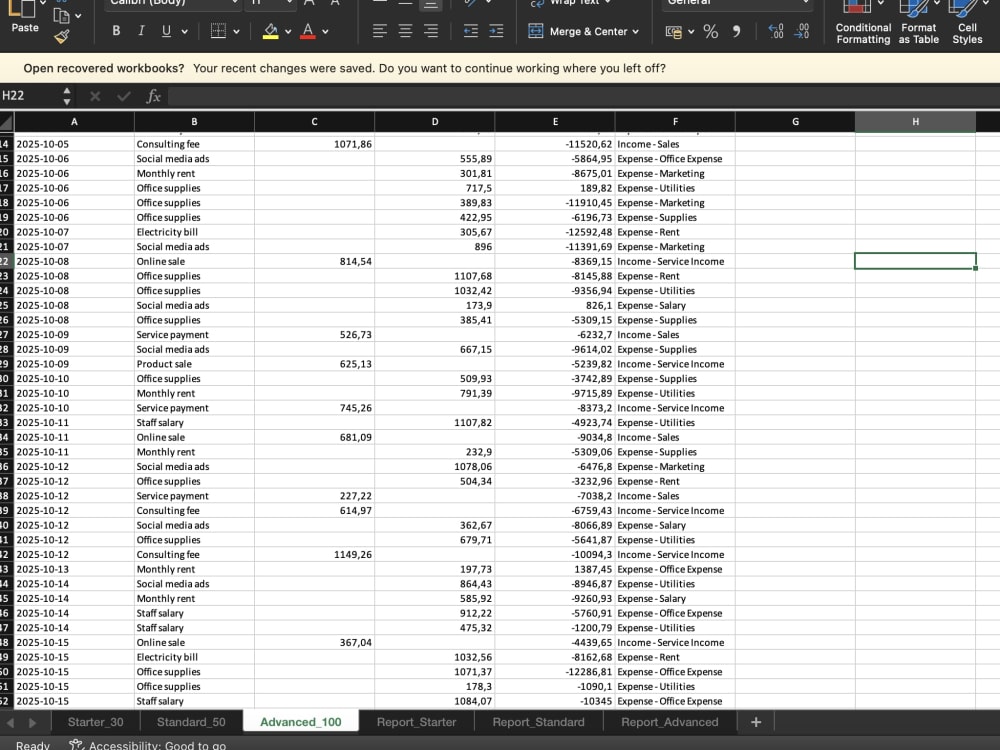Image resolution: width=1000 pixels, height=750 pixels.
Task: Open the font color dropdown arrow
Action: (325, 31)
